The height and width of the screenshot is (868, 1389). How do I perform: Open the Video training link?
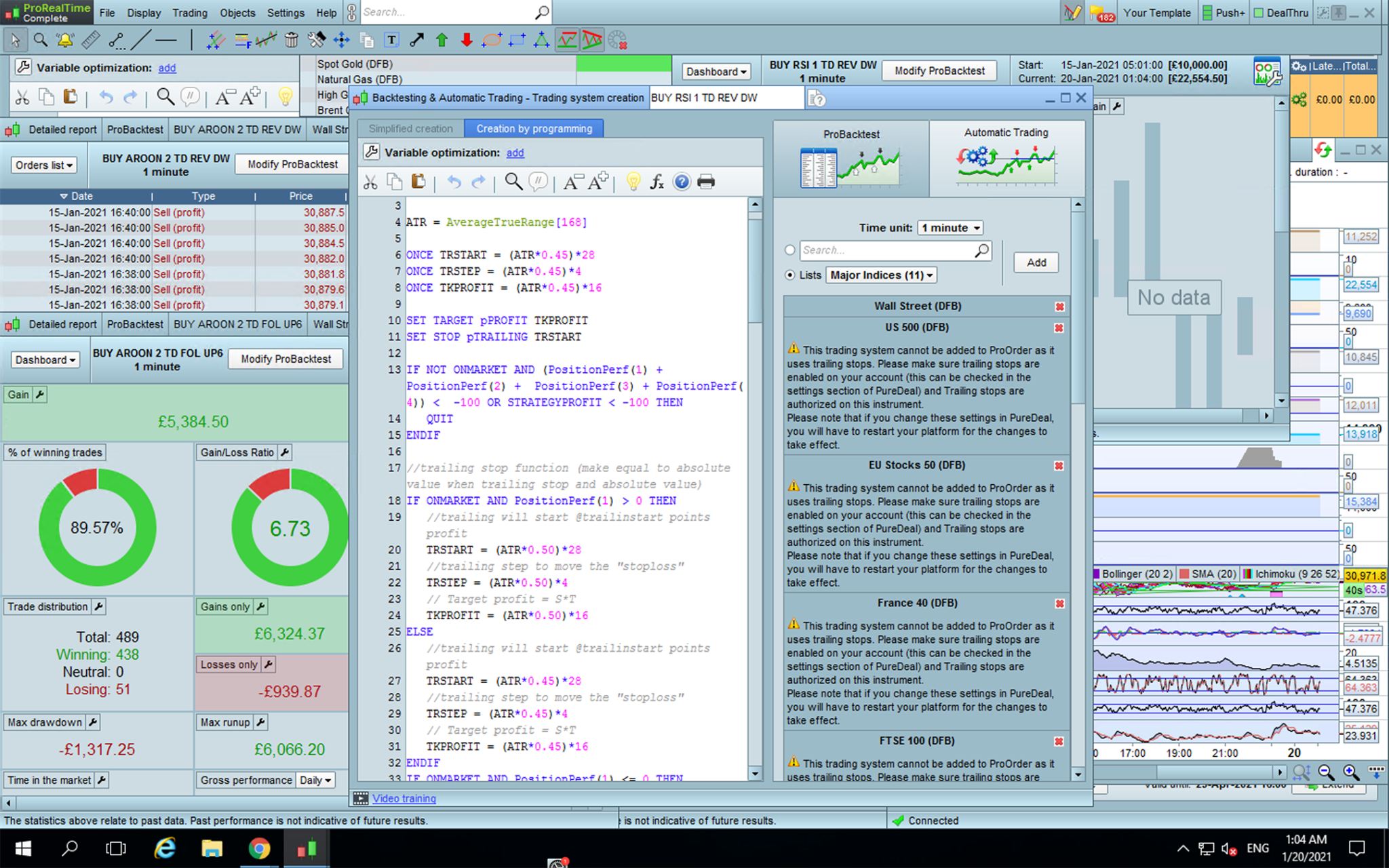[x=404, y=799]
